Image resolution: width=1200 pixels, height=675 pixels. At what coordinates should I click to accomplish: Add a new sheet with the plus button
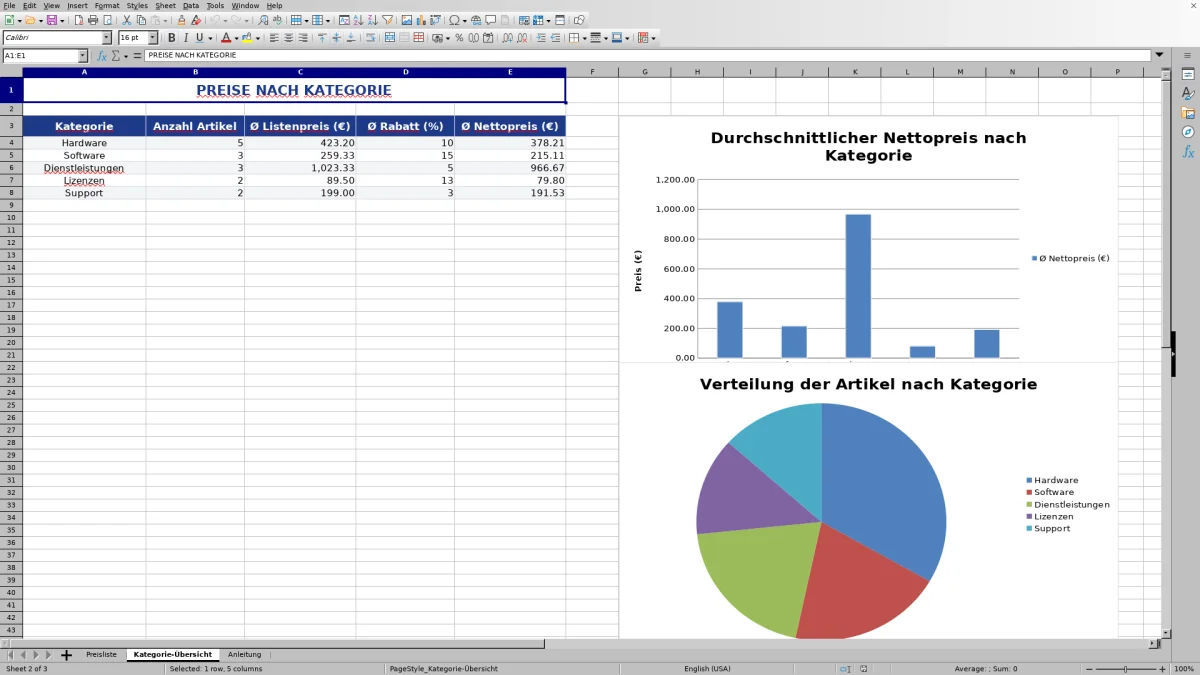66,654
